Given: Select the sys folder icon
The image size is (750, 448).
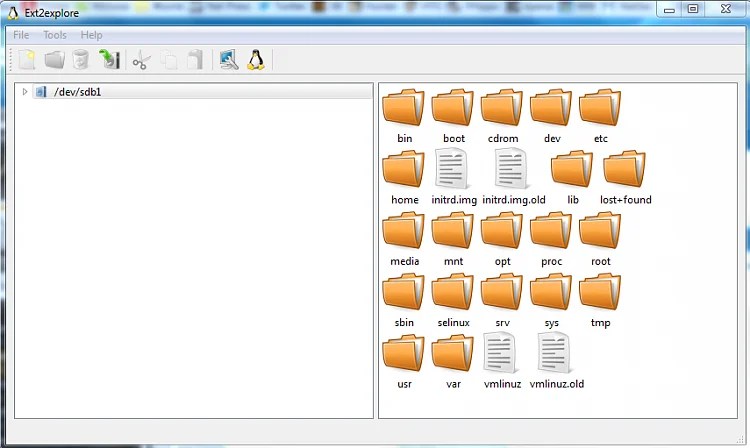Looking at the screenshot, I should pyautogui.click(x=551, y=292).
